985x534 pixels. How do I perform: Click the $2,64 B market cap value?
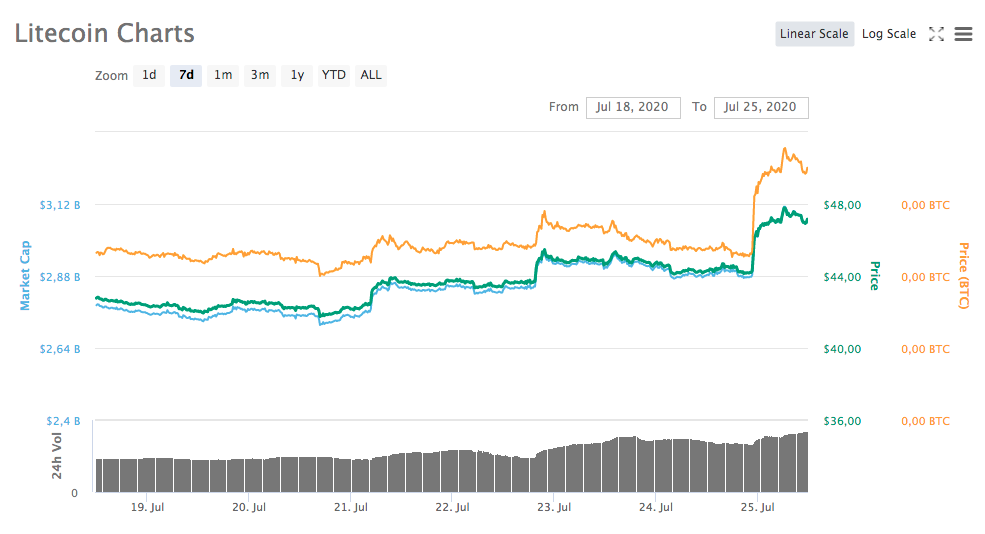[60, 349]
